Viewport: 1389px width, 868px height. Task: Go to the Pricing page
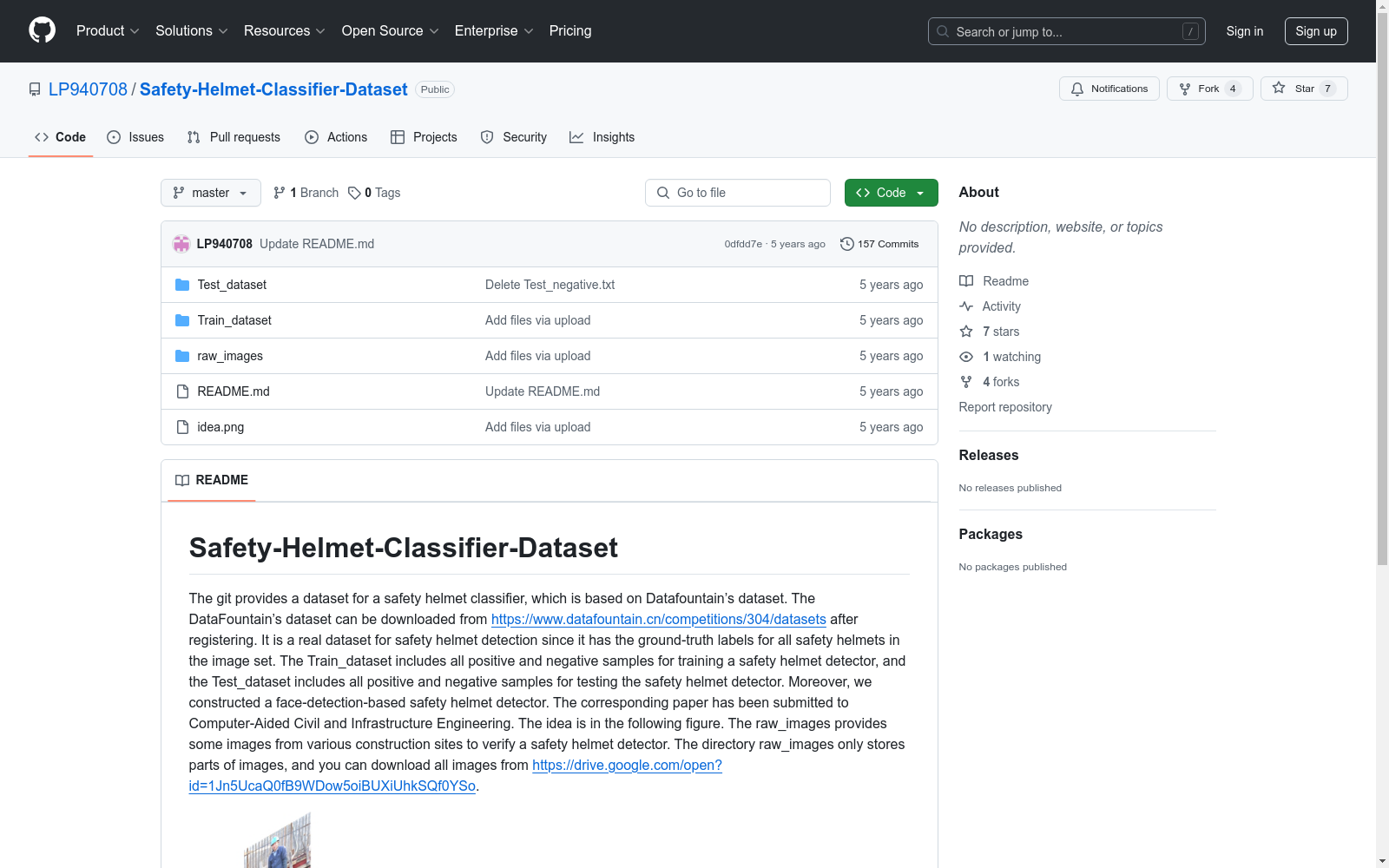click(570, 31)
